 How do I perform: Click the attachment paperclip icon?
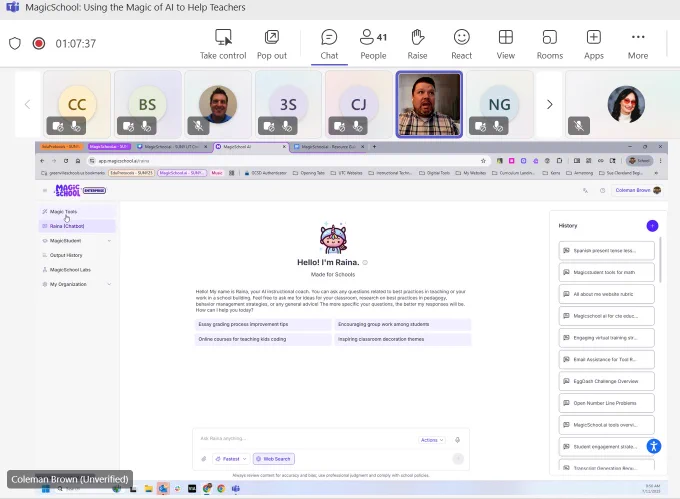point(203,459)
